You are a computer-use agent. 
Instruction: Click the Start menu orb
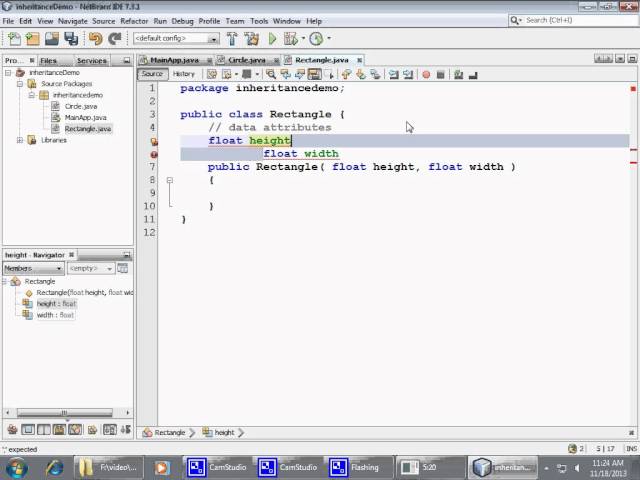pyautogui.click(x=17, y=467)
